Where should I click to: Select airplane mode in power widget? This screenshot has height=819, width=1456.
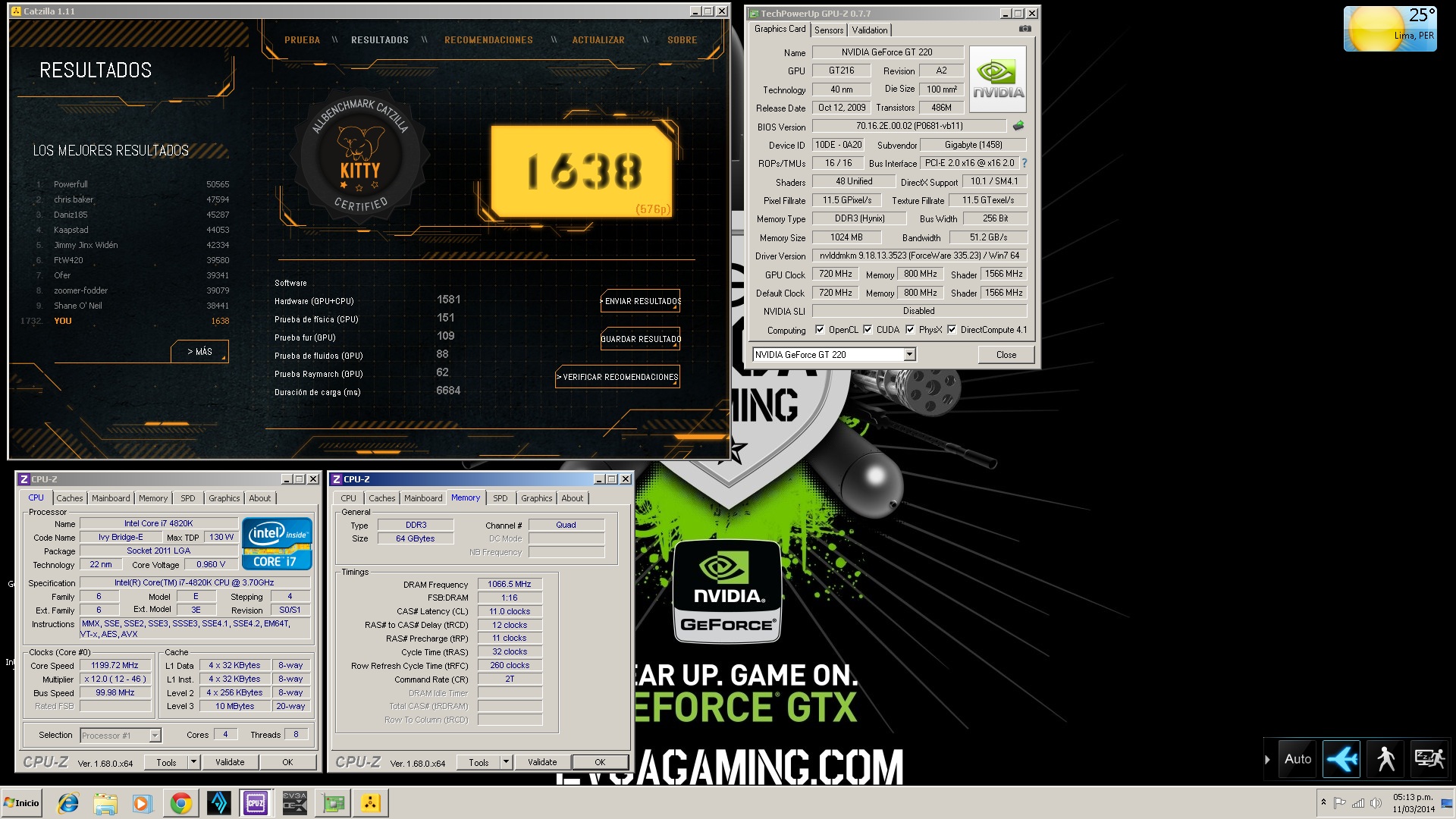click(x=1341, y=758)
